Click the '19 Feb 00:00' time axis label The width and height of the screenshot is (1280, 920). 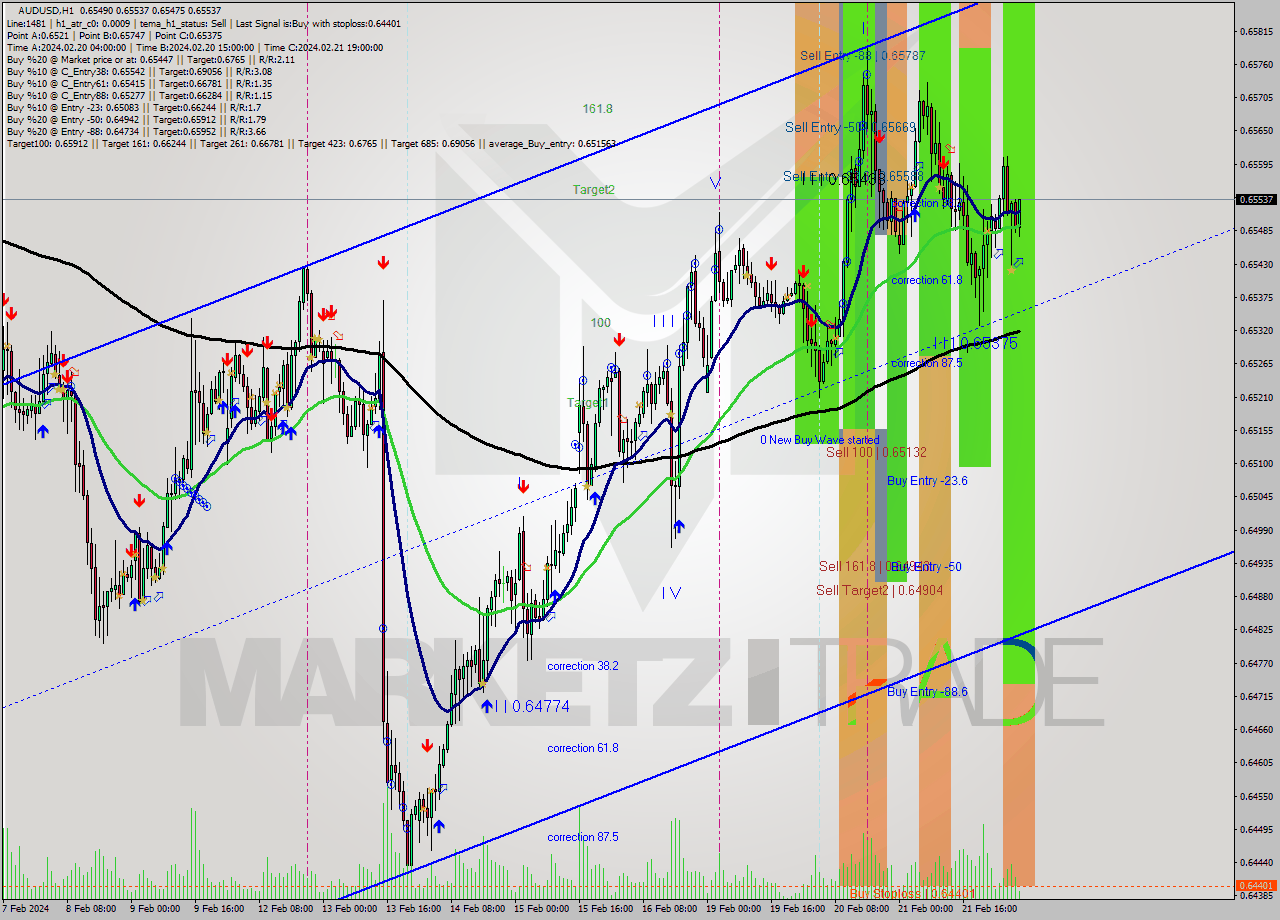pyautogui.click(x=733, y=909)
